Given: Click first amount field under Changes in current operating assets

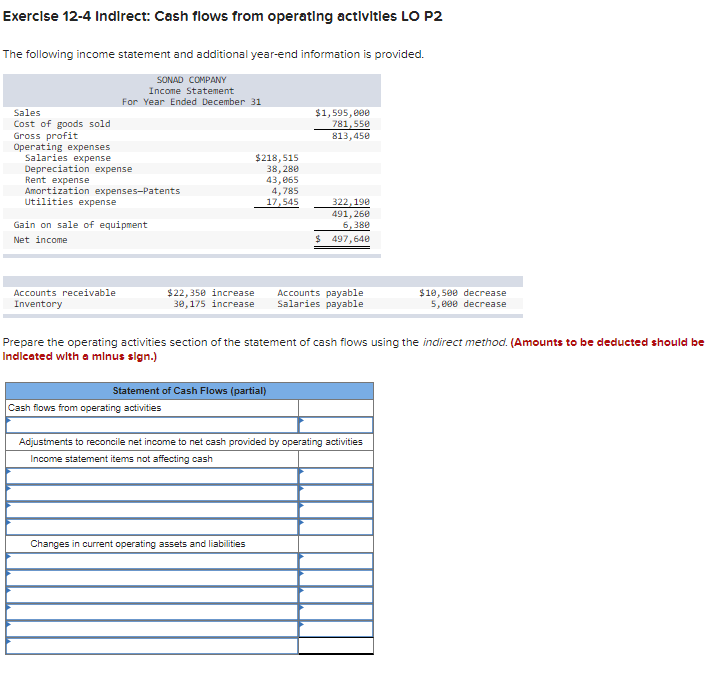Looking at the screenshot, I should coord(336,561).
